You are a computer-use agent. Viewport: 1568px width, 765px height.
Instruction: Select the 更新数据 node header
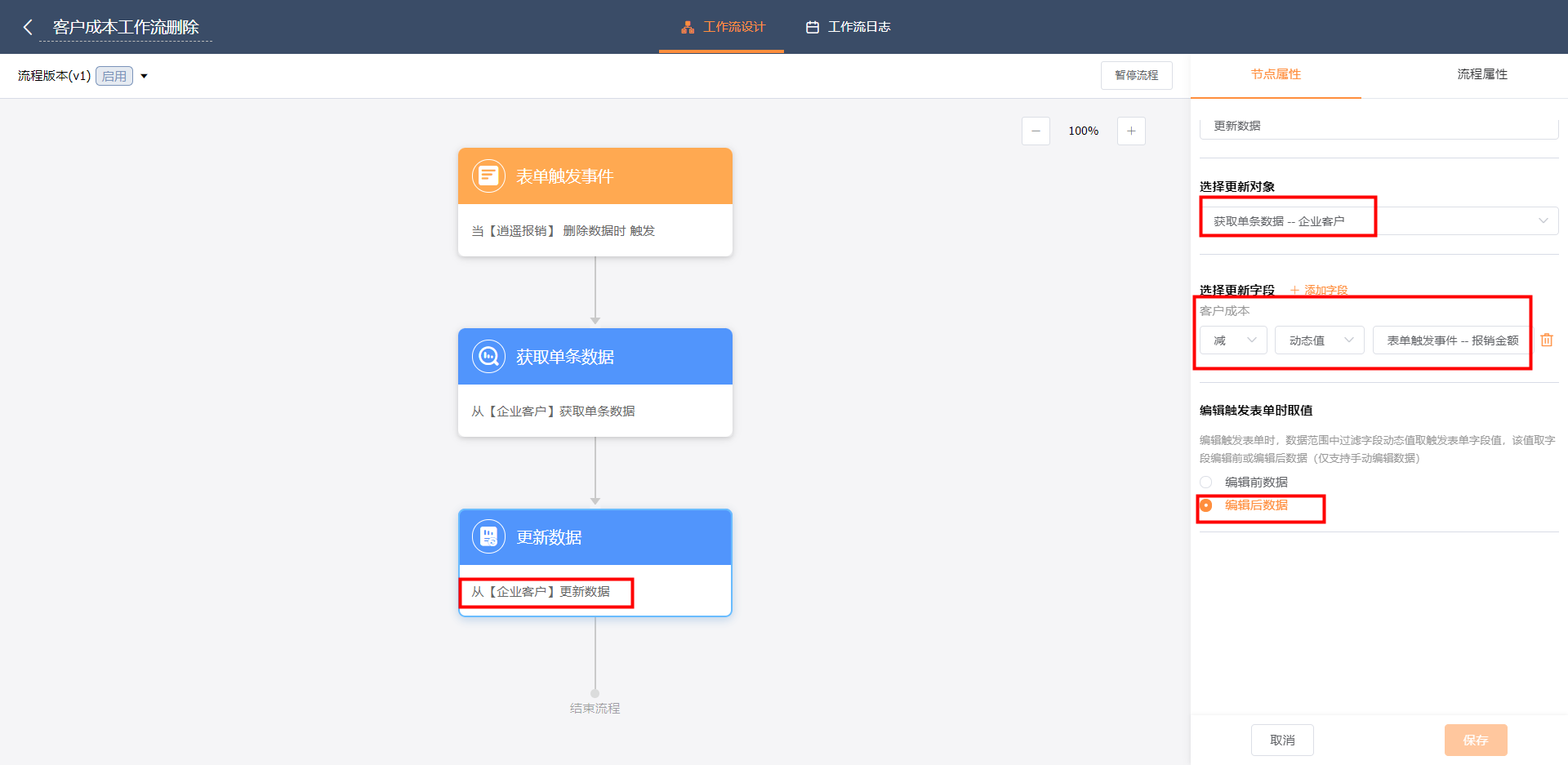(x=595, y=536)
